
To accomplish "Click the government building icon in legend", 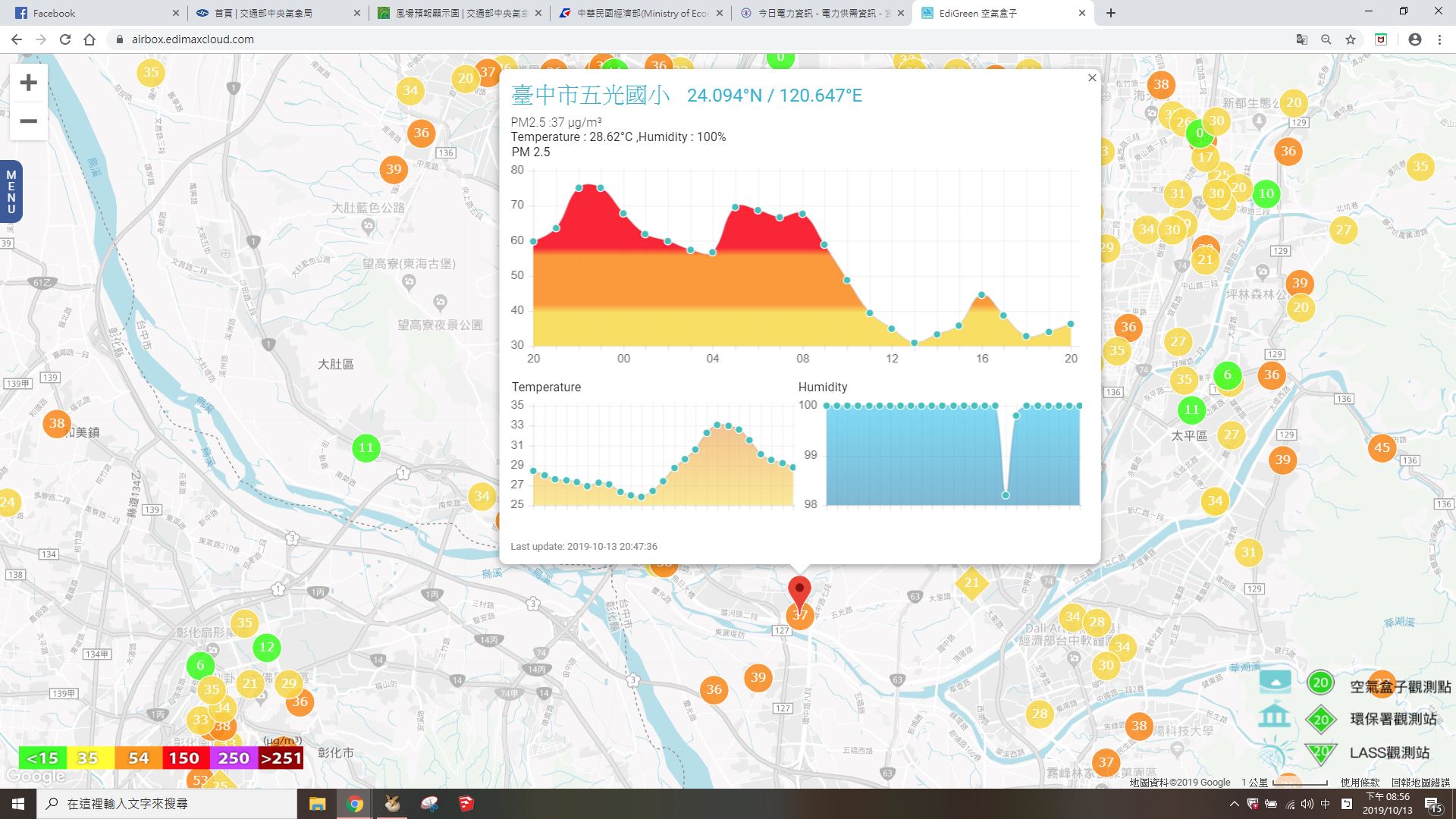I will (x=1274, y=716).
